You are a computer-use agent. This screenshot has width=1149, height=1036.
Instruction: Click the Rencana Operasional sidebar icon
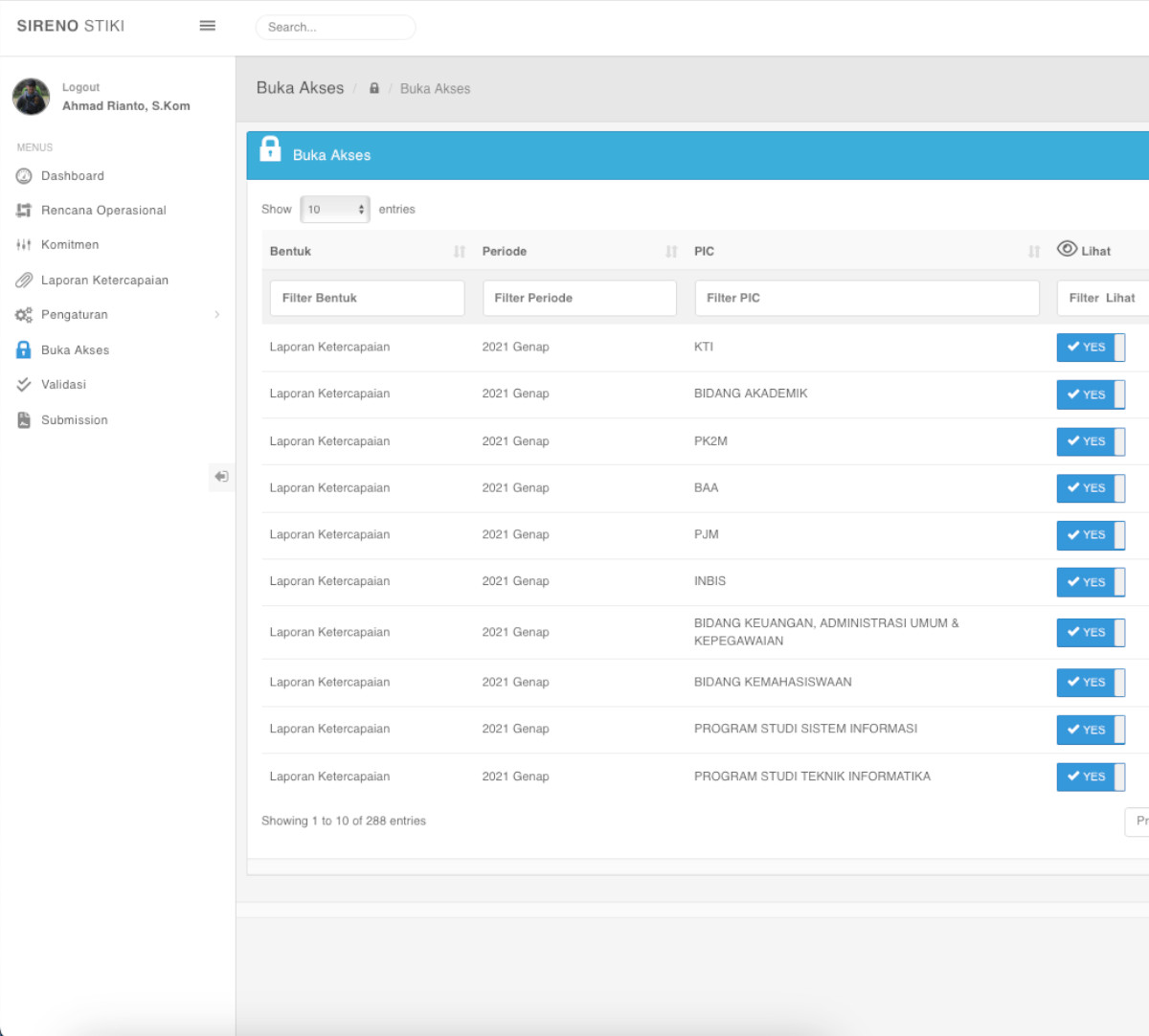tap(24, 211)
